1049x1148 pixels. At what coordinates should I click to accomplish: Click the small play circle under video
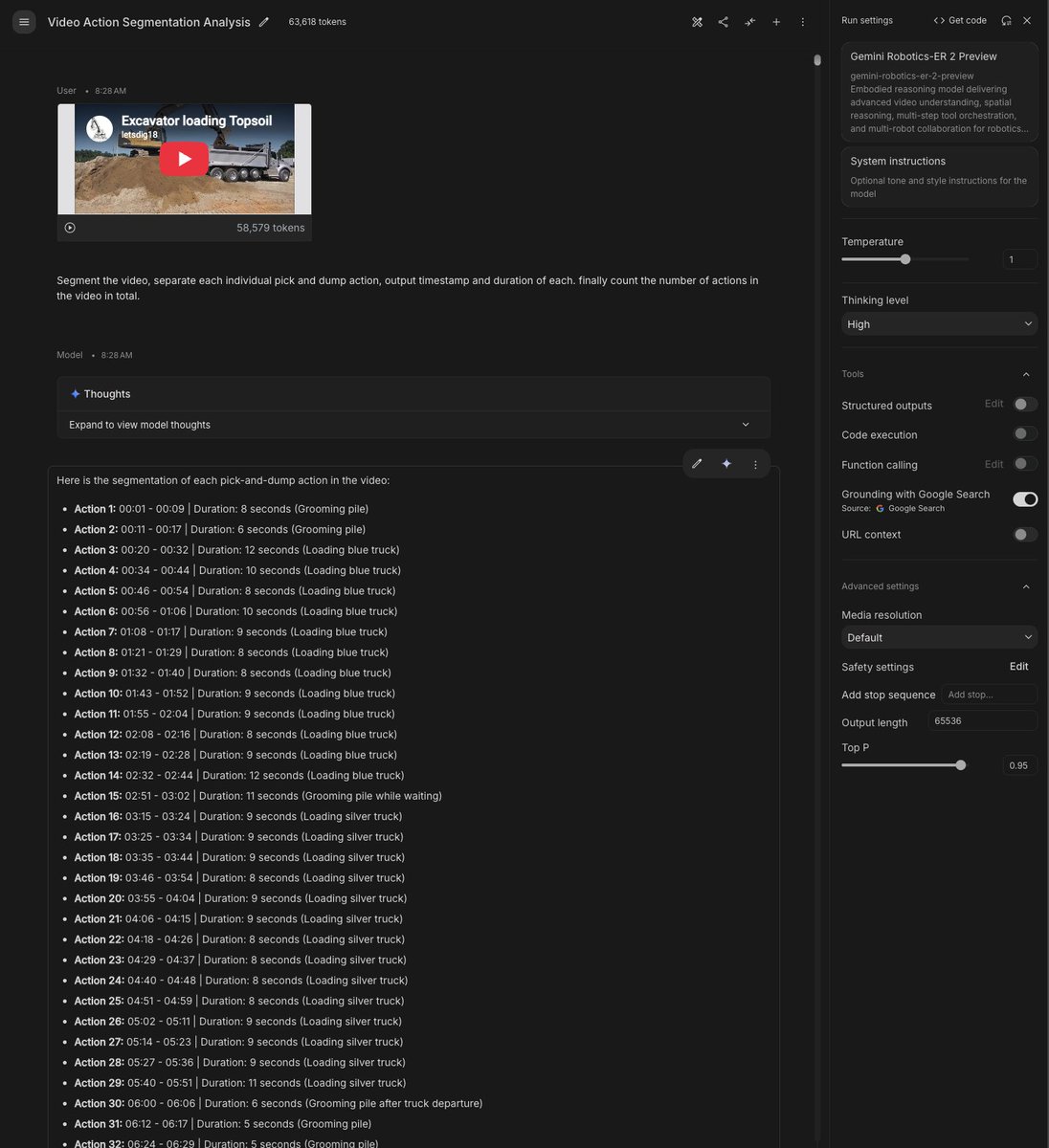70,228
